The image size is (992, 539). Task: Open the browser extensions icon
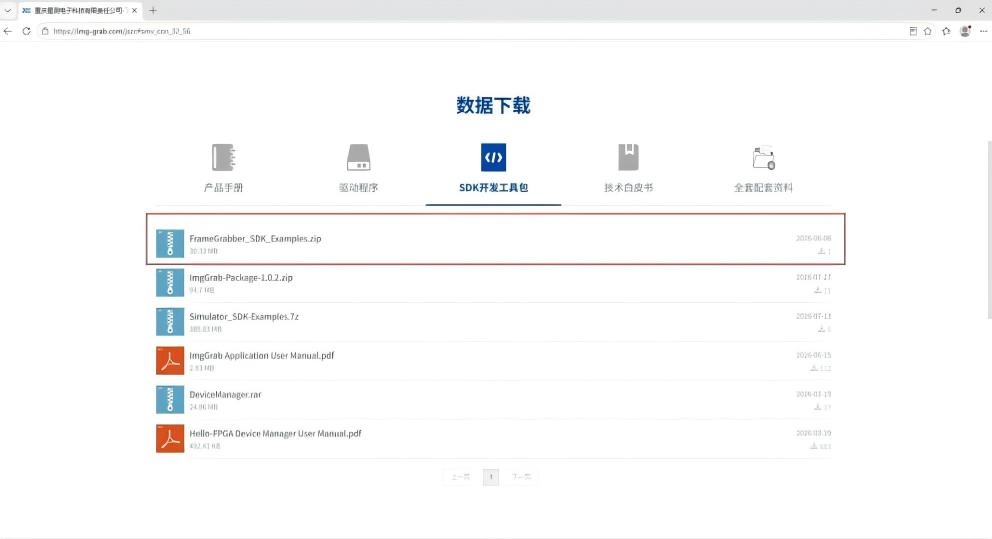(x=946, y=31)
